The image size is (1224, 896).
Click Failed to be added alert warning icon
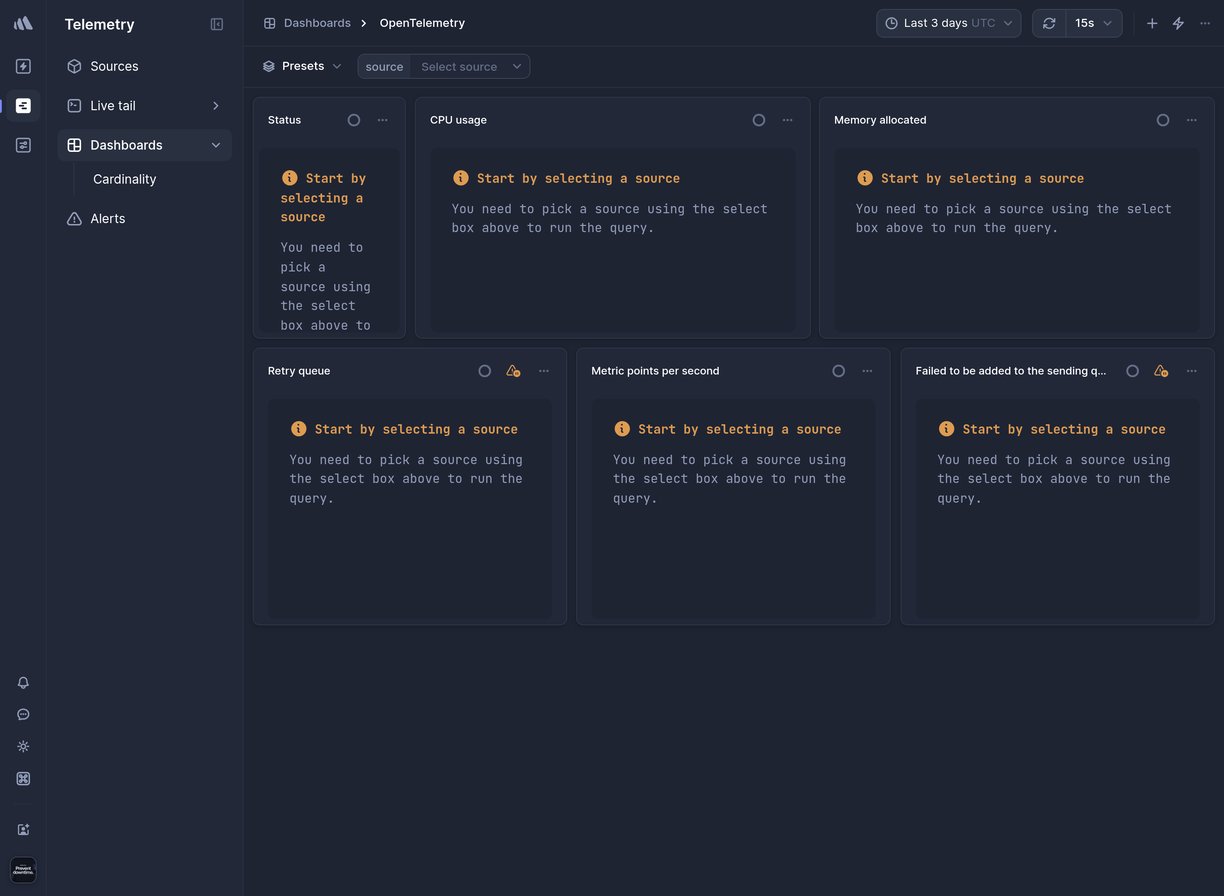[1161, 371]
